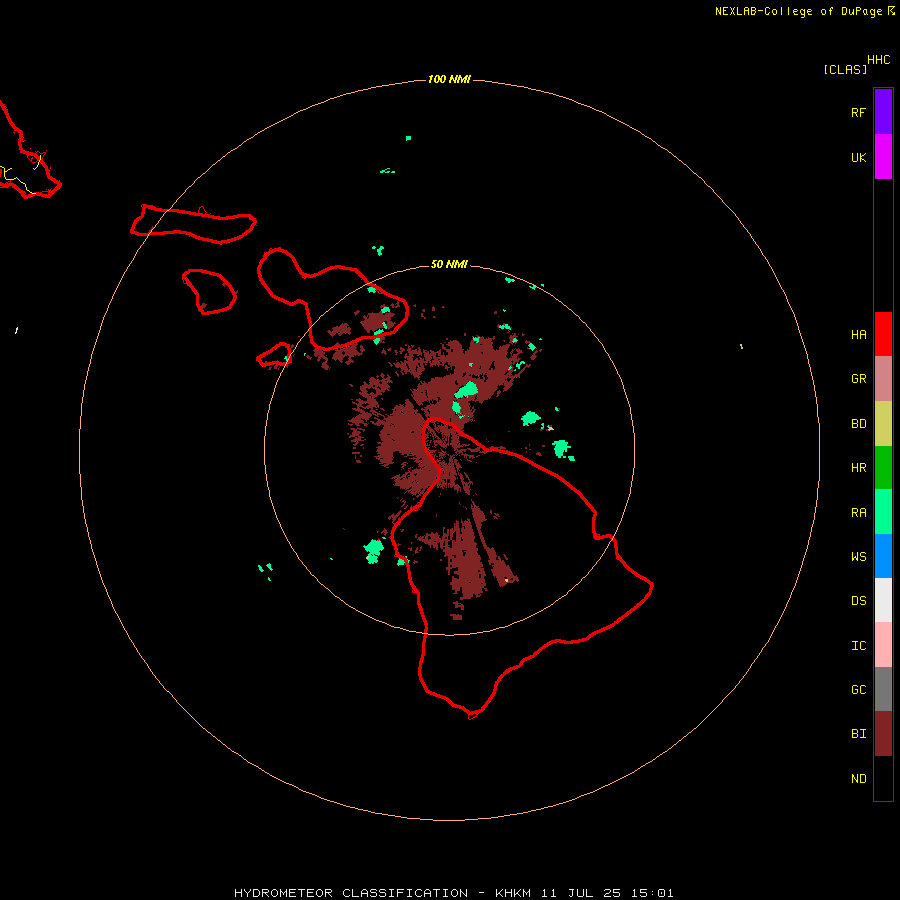Click the HHC product label

[x=879, y=60]
